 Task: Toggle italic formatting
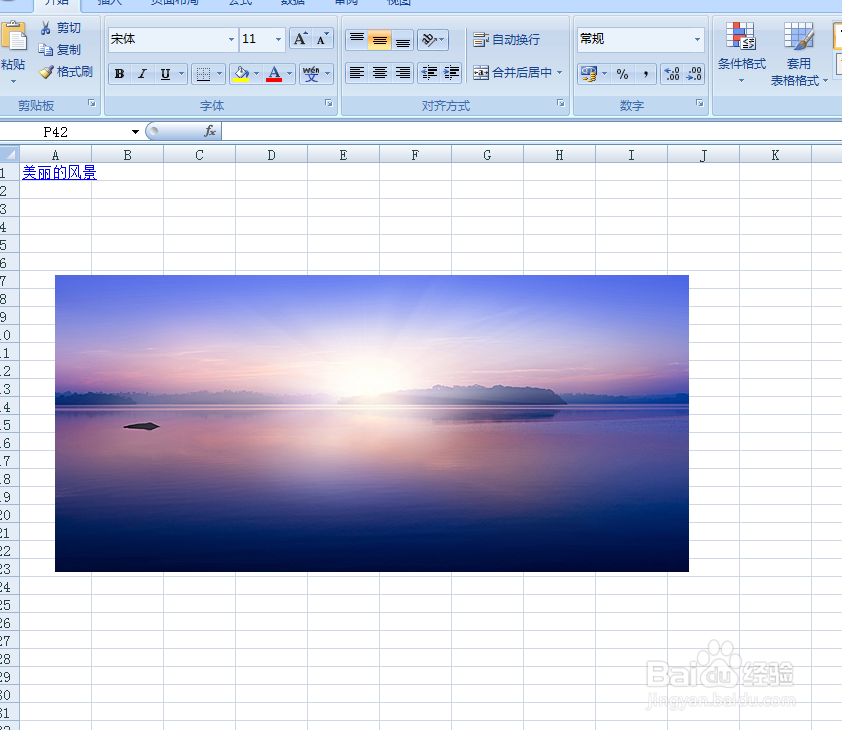click(142, 74)
